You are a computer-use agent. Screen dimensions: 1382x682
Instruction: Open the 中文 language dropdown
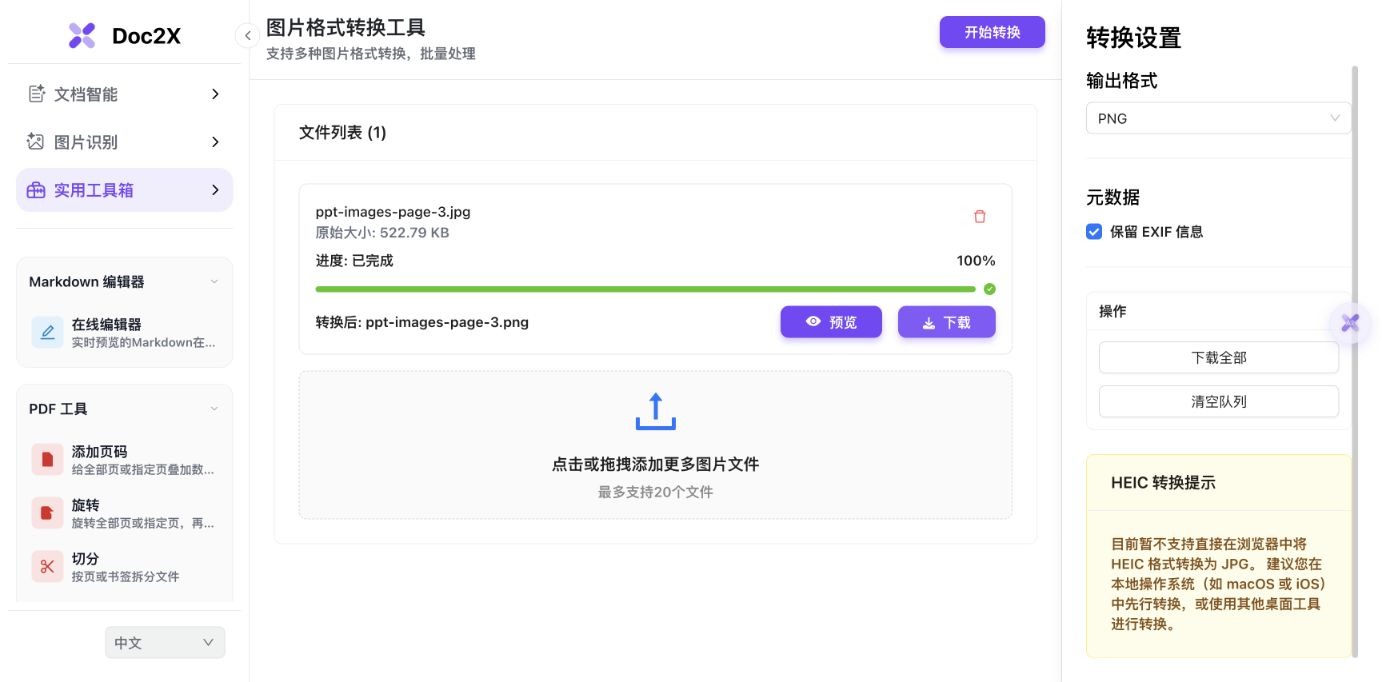[x=165, y=643]
